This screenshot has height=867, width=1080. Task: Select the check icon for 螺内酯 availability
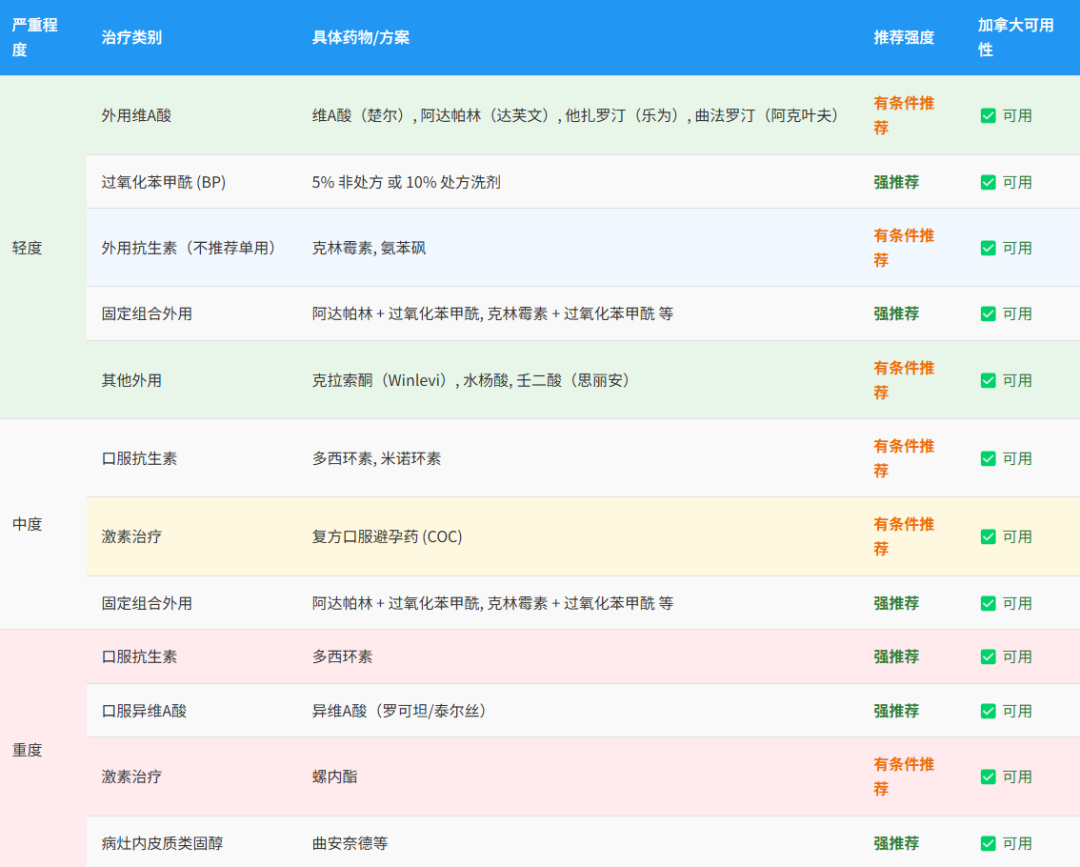[988, 776]
